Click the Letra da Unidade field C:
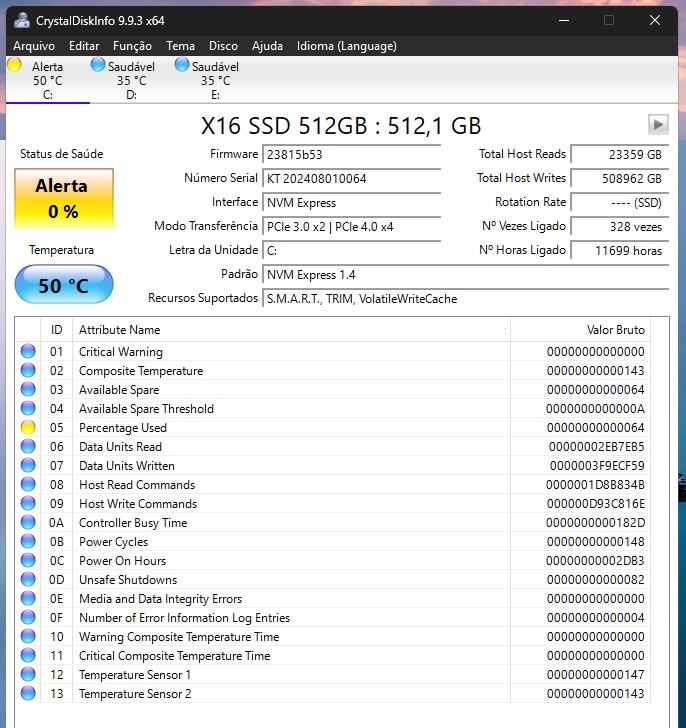The width and height of the screenshot is (686, 728). (x=351, y=251)
